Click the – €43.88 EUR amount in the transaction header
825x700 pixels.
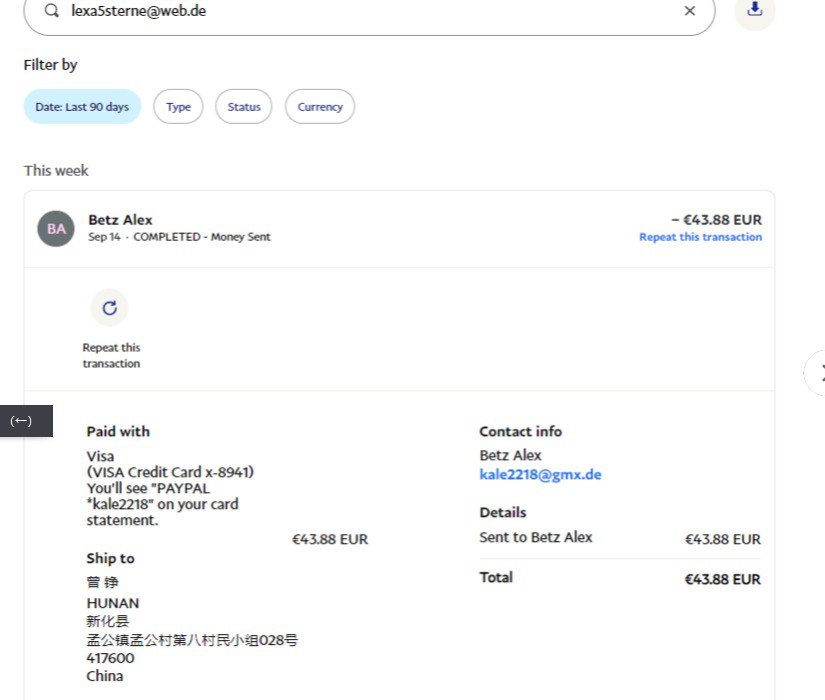[x=716, y=220]
